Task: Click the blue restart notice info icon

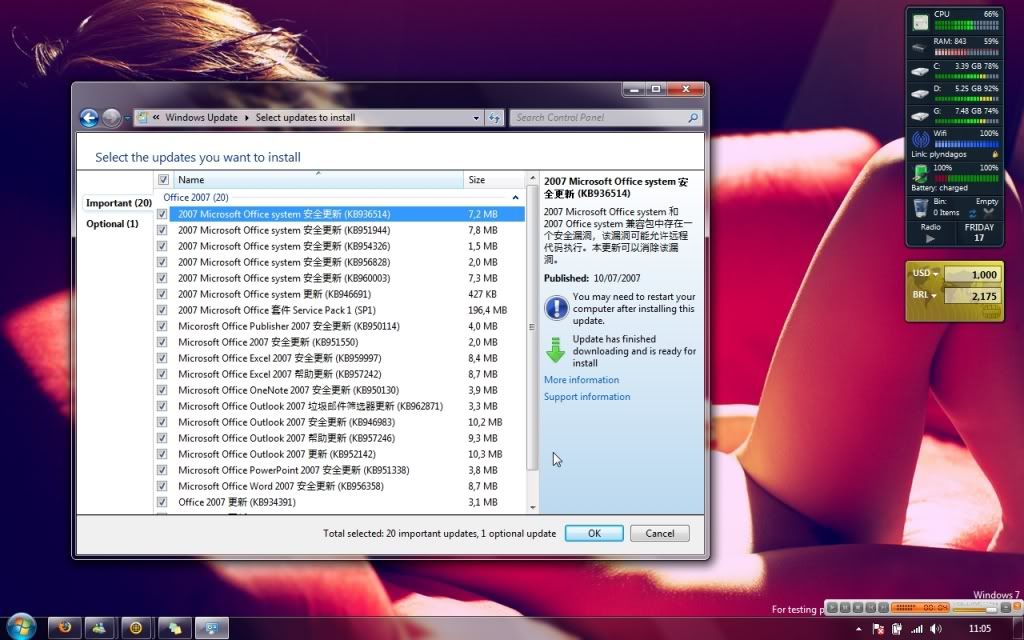Action: (556, 308)
